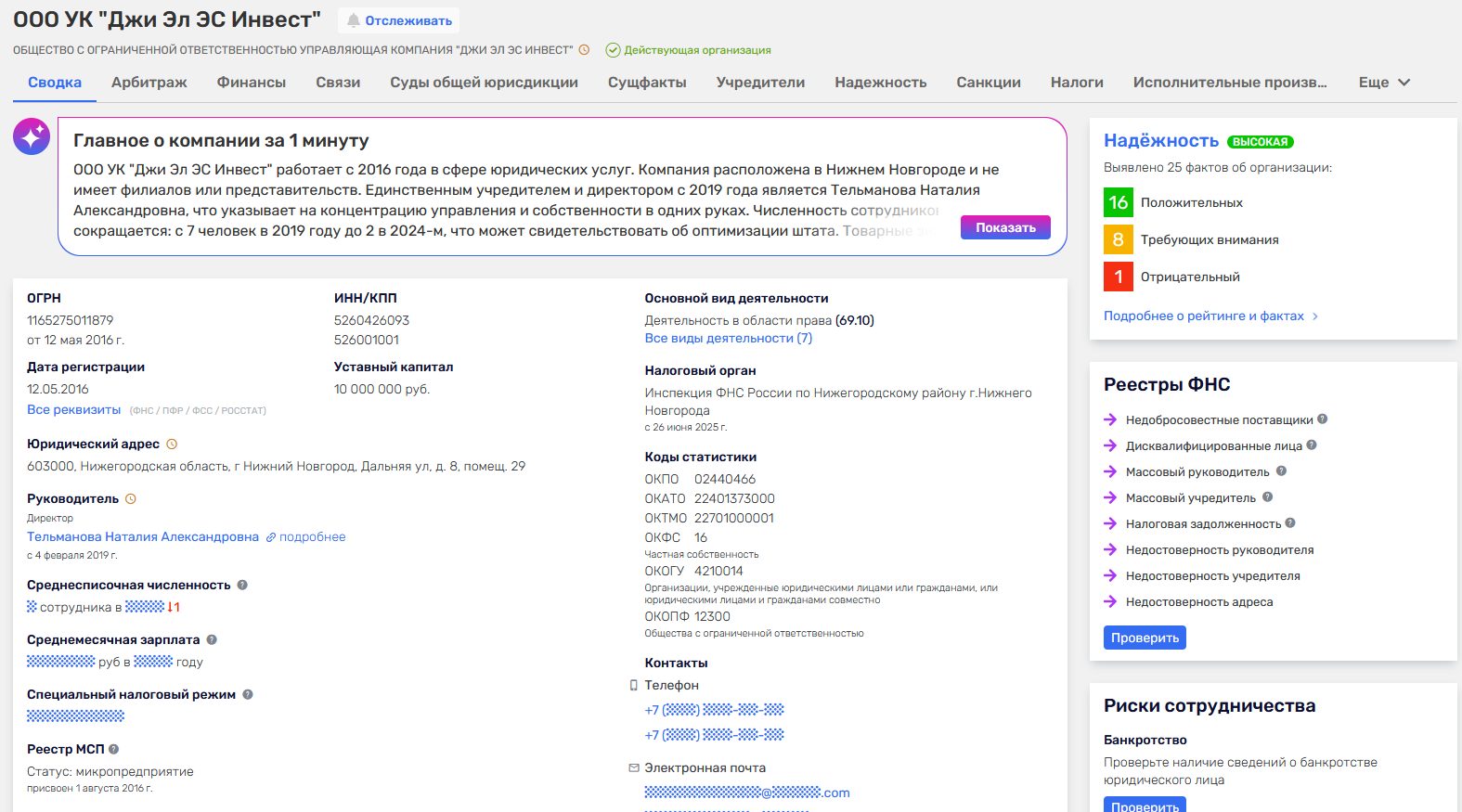1462x812 pixels.
Task: Click the purple AI sparkle icon
Action: click(32, 137)
